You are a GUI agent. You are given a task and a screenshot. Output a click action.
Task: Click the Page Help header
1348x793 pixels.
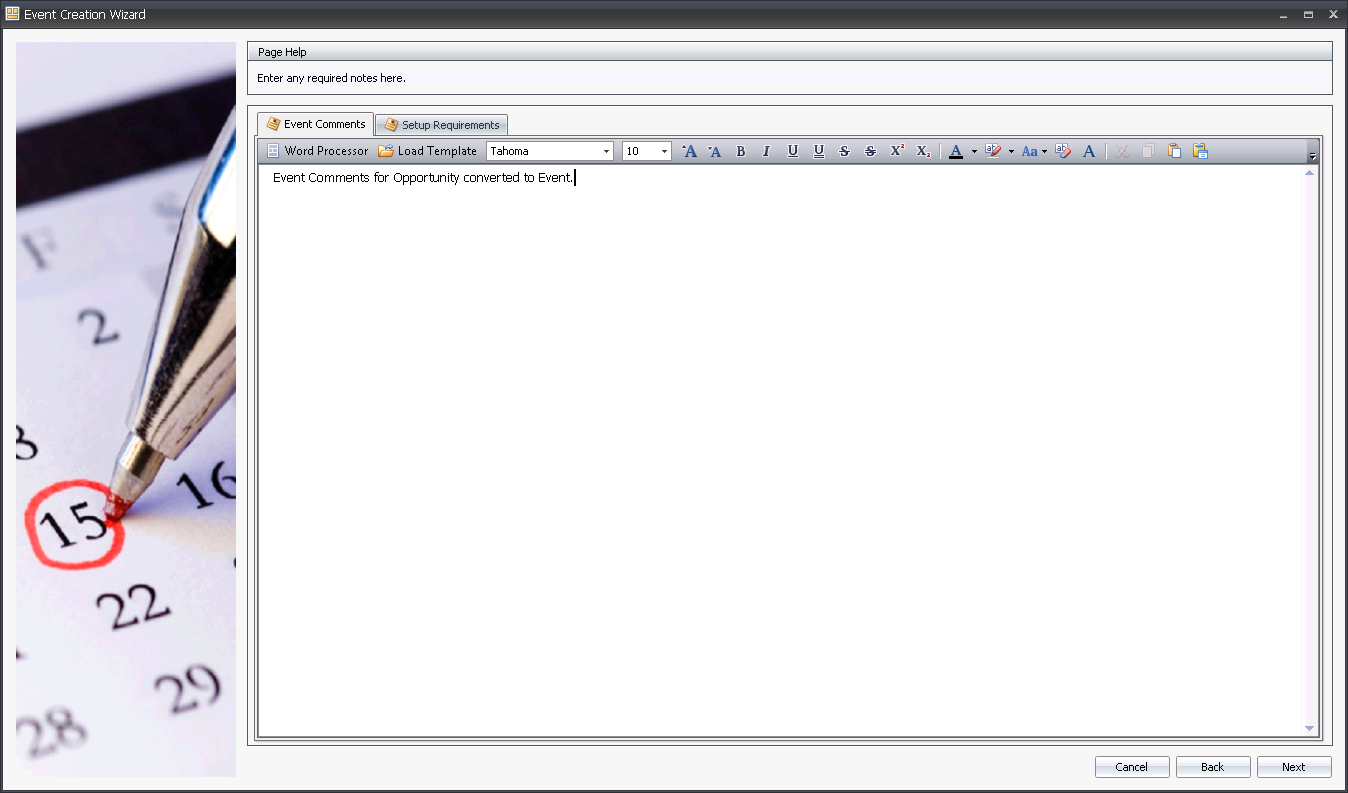click(790, 51)
